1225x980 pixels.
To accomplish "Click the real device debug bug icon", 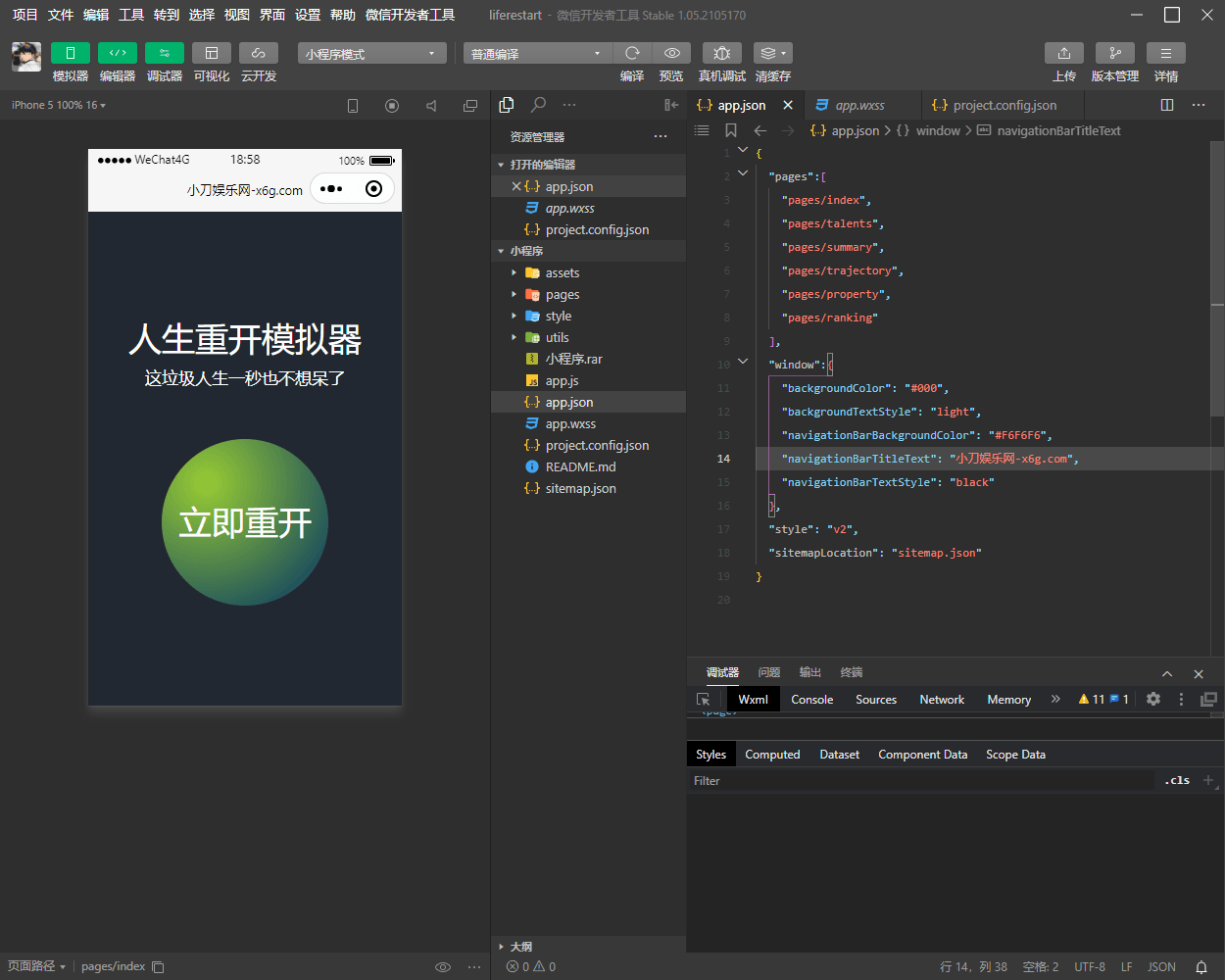I will (721, 53).
